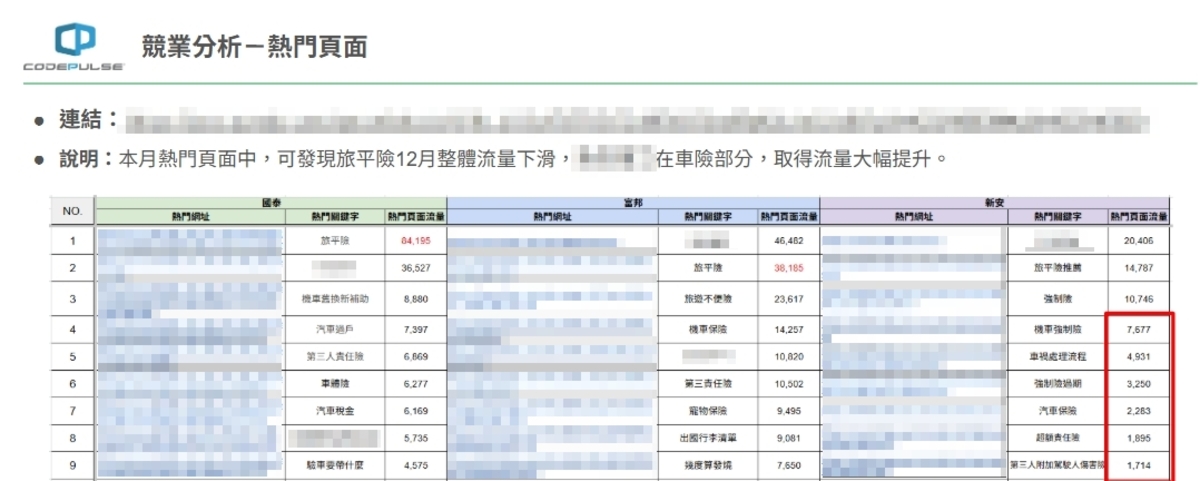Select the 寵物保險 keyword cell
This screenshot has width=1200, height=481.
(x=708, y=409)
